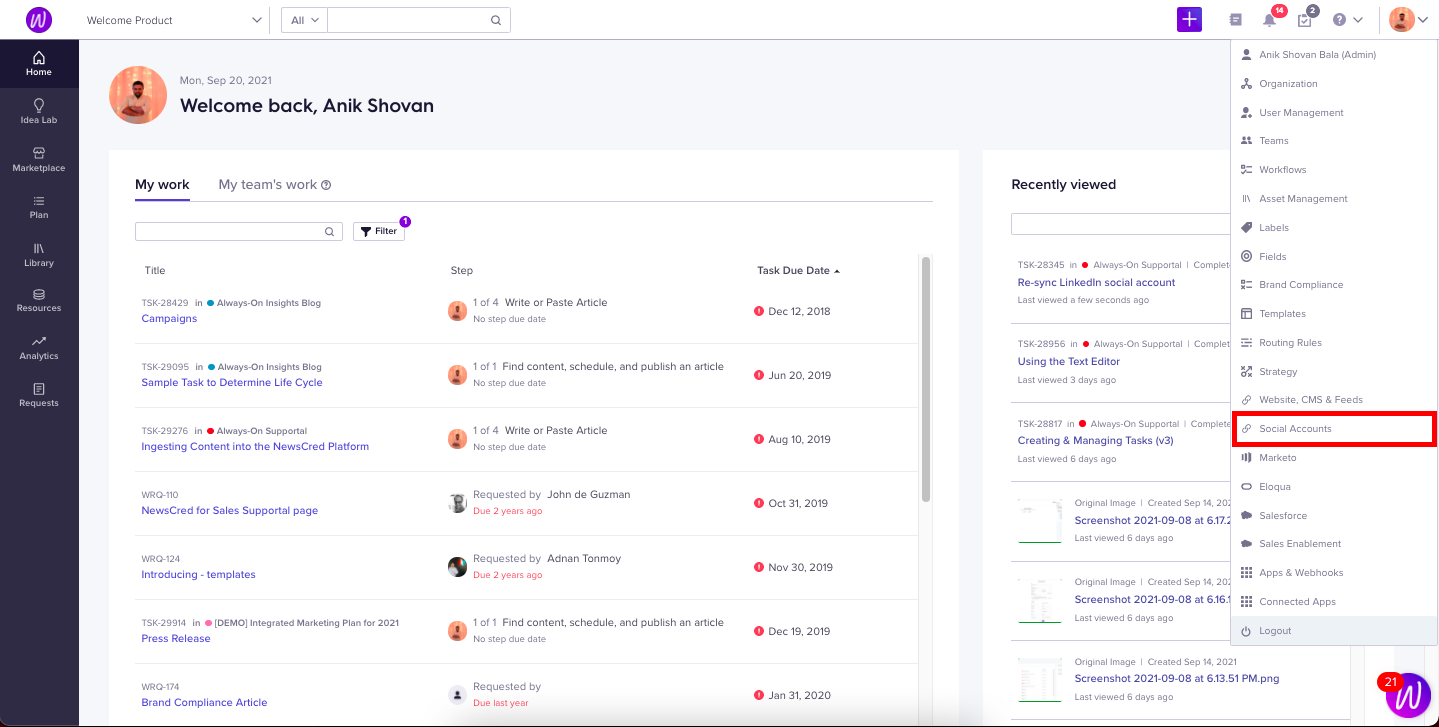1439x727 pixels.
Task: Click assignee avatar on Campaigns row
Action: 457,311
